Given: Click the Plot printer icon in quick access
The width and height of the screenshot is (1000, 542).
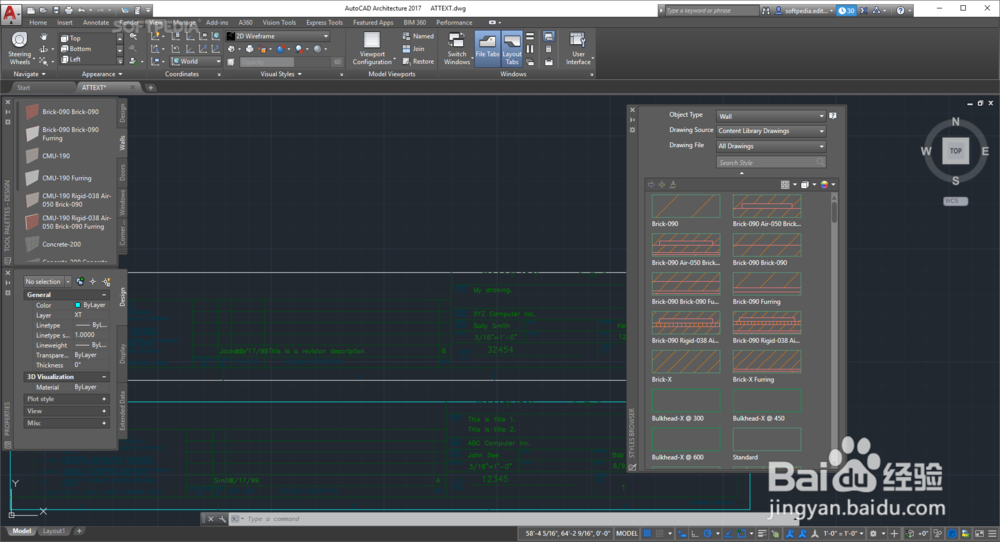Looking at the screenshot, I should coord(68,10).
